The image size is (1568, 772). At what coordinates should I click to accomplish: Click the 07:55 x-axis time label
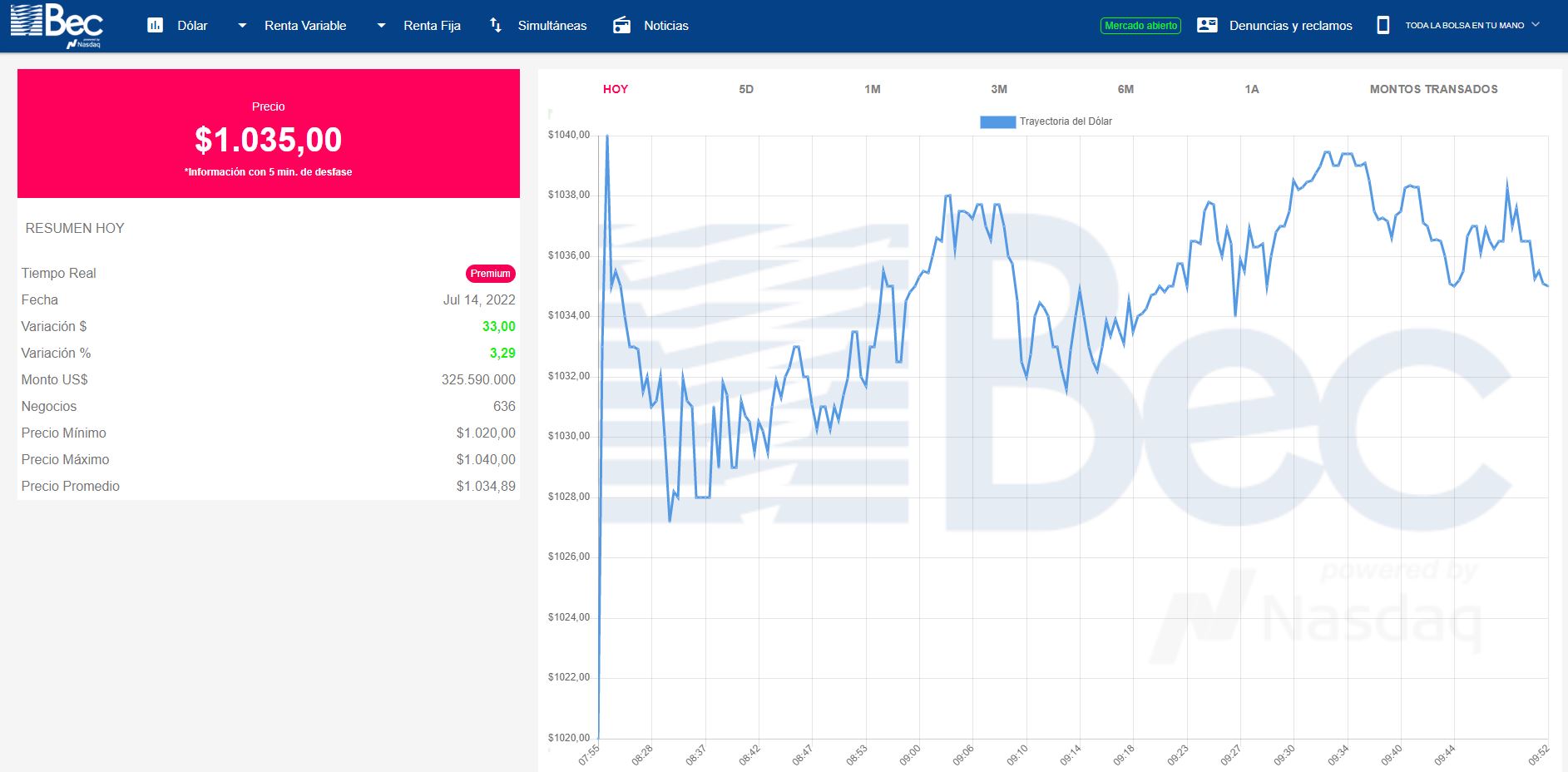pyautogui.click(x=589, y=755)
